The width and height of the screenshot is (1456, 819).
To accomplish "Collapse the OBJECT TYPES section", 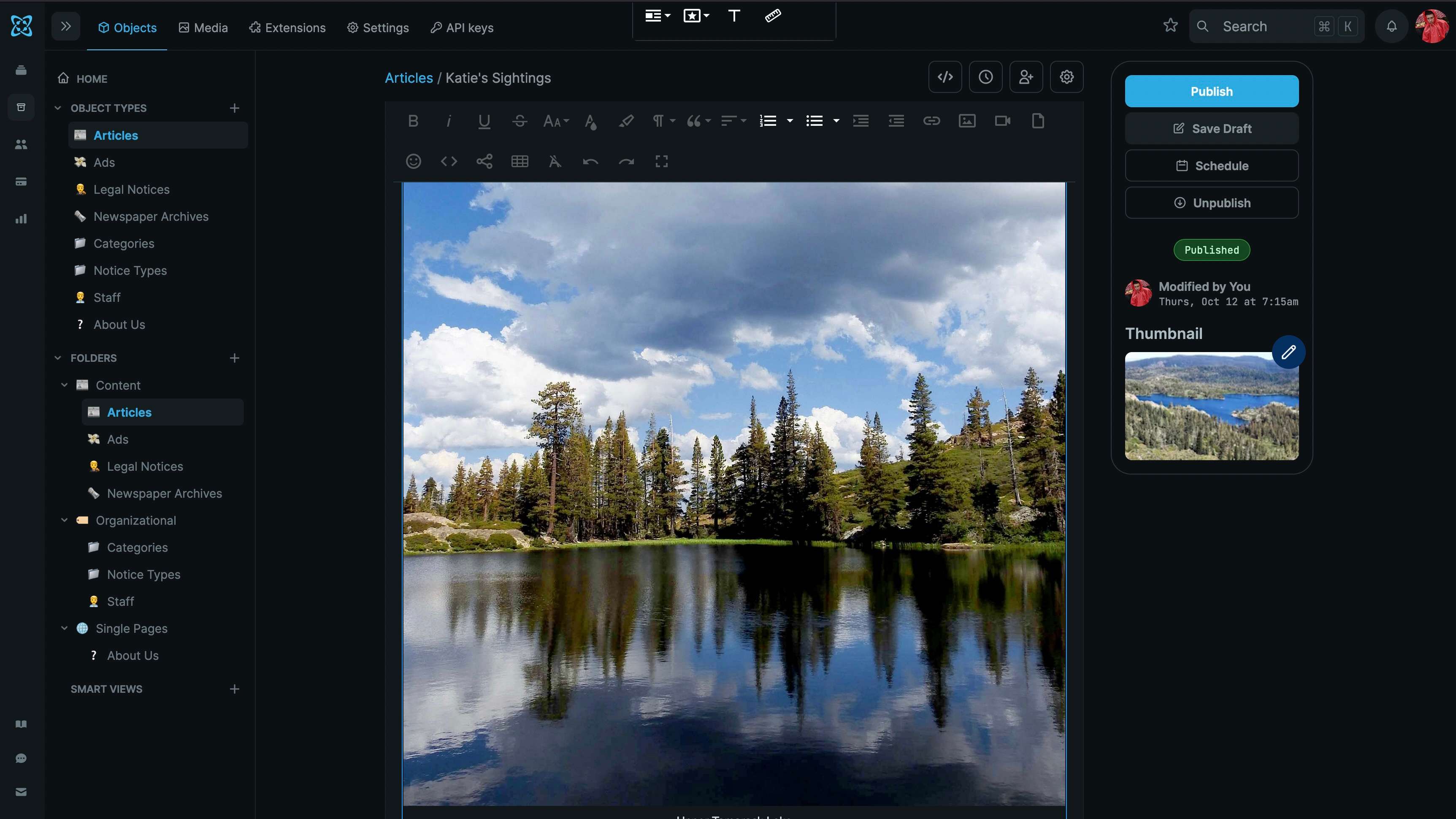I will pyautogui.click(x=58, y=108).
